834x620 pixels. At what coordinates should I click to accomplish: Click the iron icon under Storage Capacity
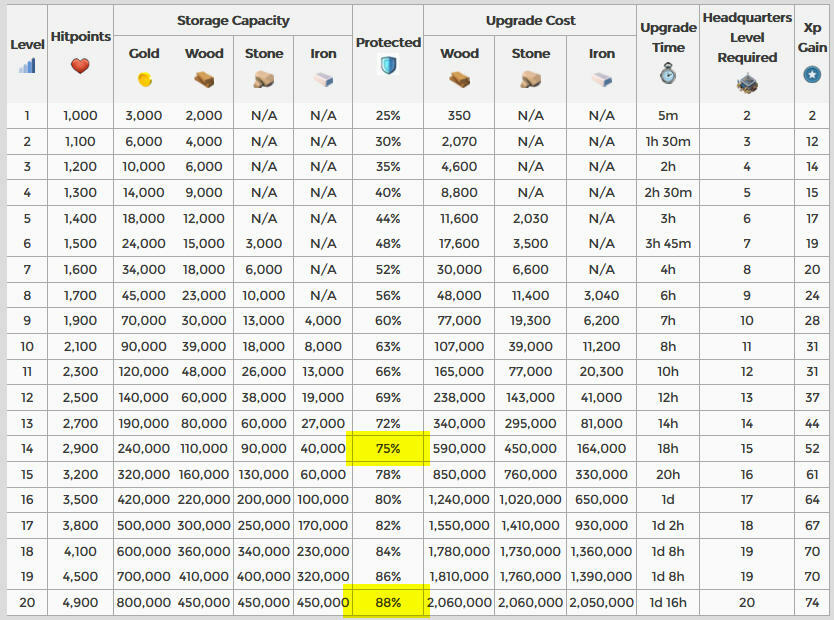point(323,79)
